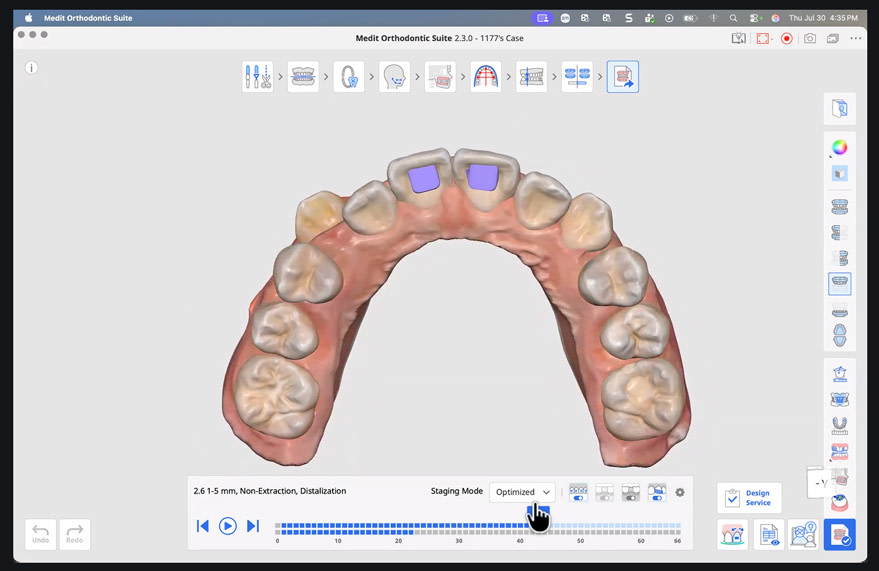Toggle the first staging display switch
Image resolution: width=879 pixels, height=571 pixels.
[578, 493]
